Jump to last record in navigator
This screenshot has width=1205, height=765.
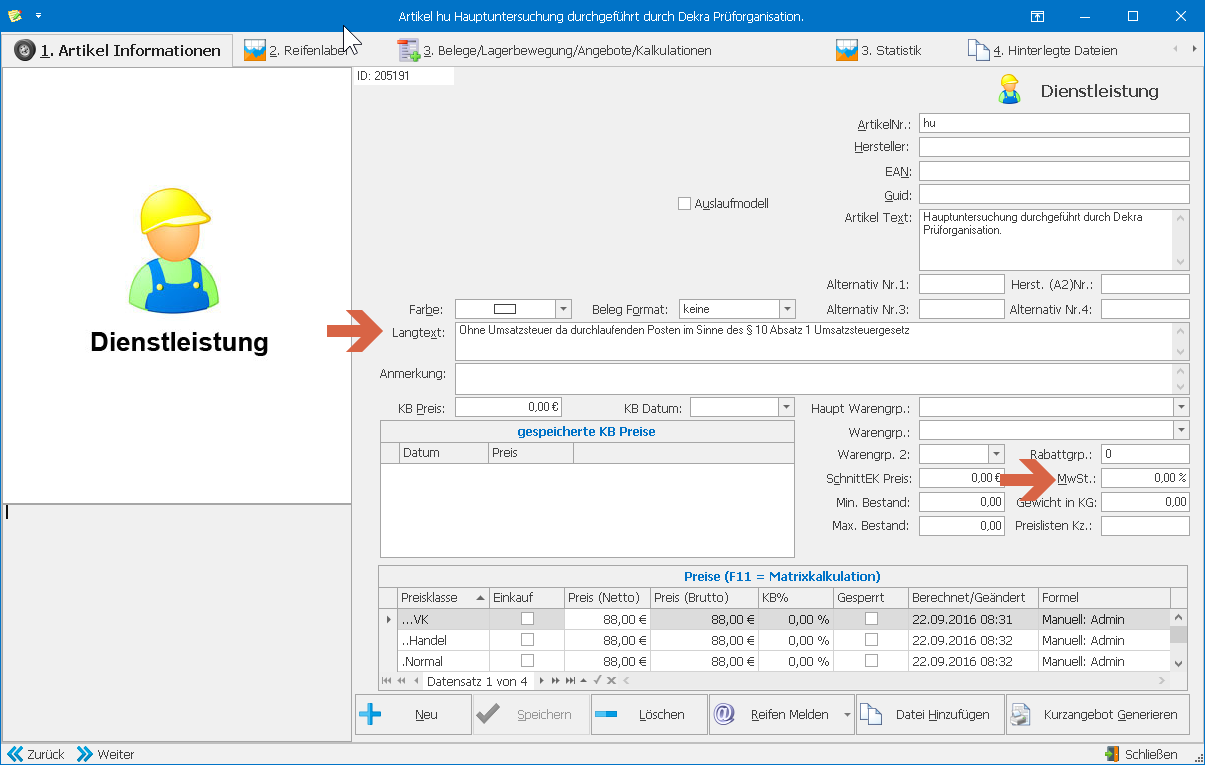pyautogui.click(x=570, y=681)
